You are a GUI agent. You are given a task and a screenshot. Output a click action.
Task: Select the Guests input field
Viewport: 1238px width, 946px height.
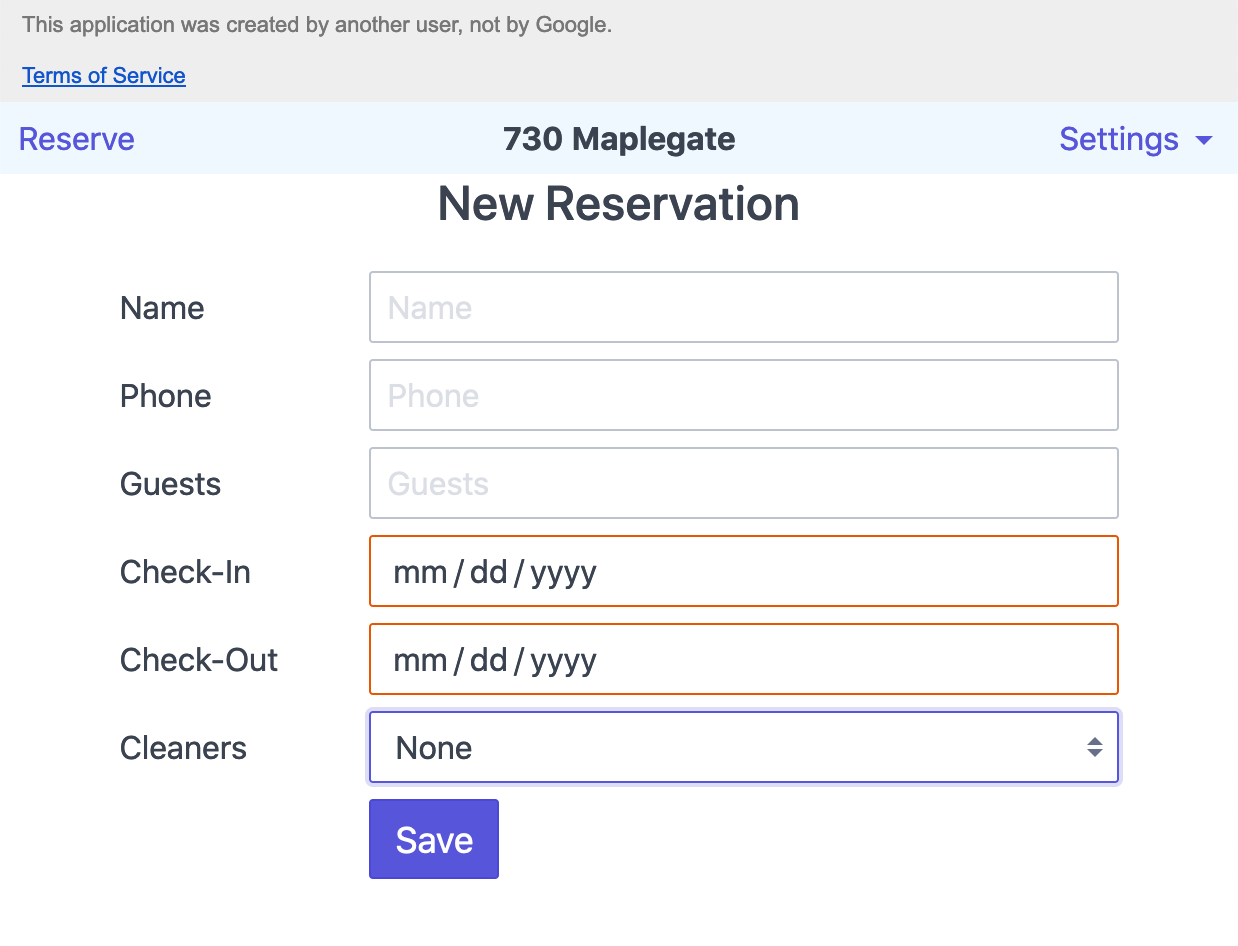pos(744,483)
